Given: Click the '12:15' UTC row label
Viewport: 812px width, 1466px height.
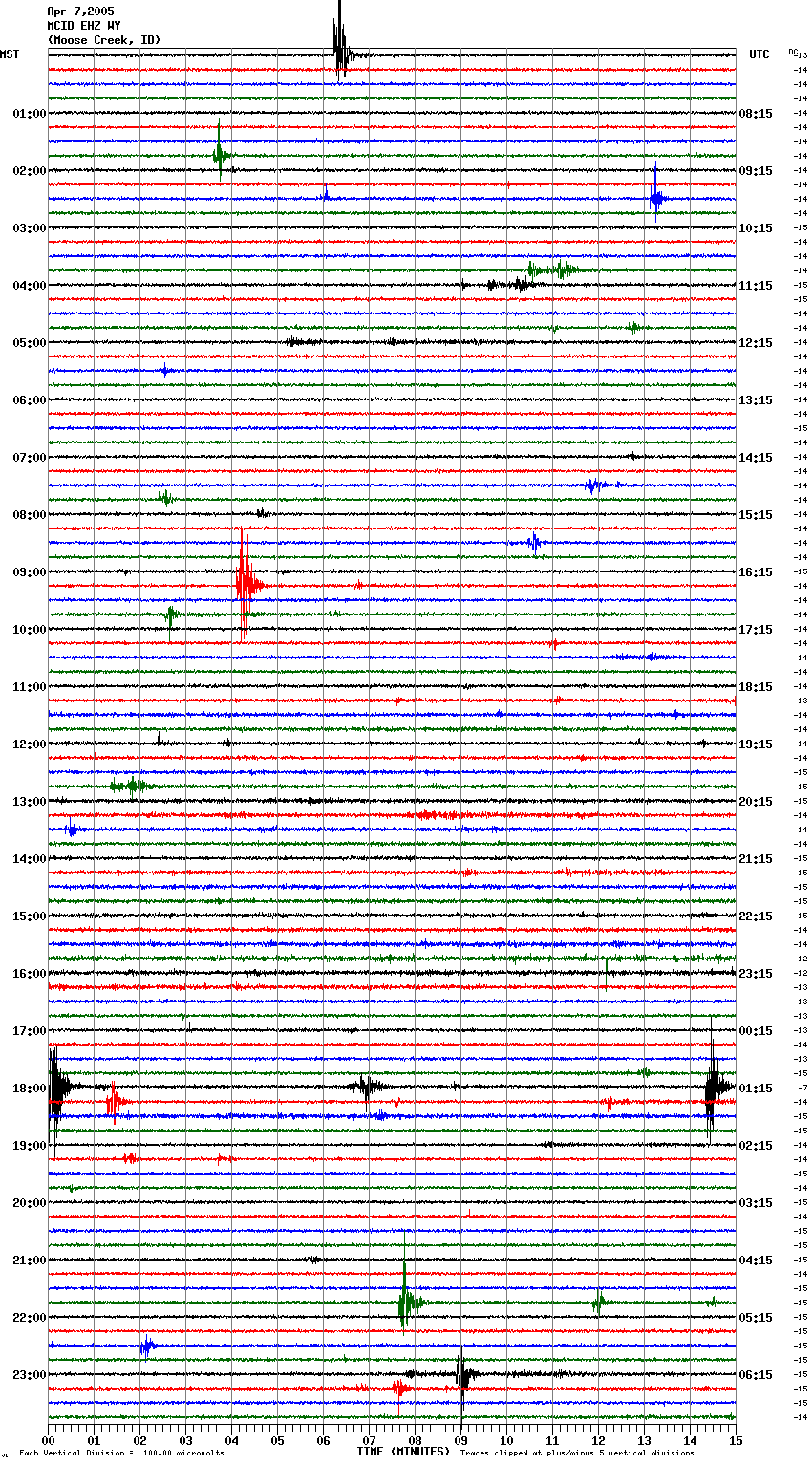Looking at the screenshot, I should point(756,343).
